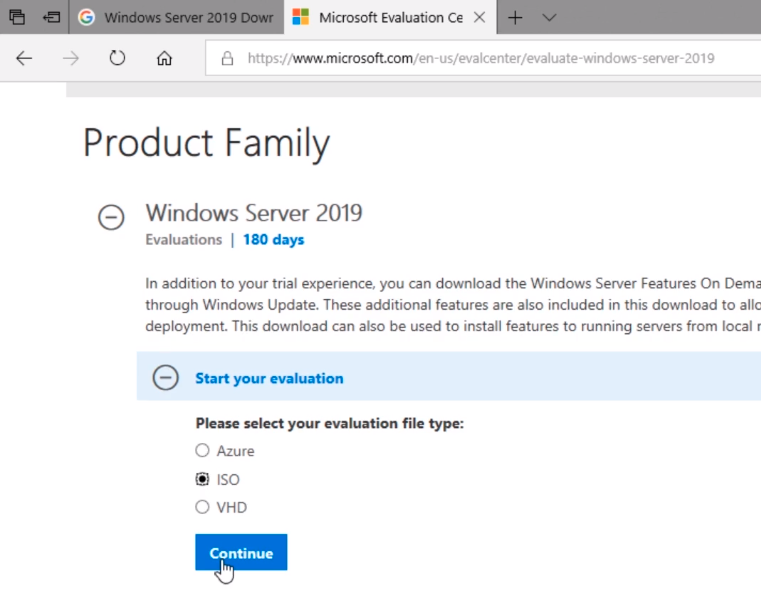The image size is (761, 595).
Task: Go back to the previous page
Action: click(x=24, y=58)
